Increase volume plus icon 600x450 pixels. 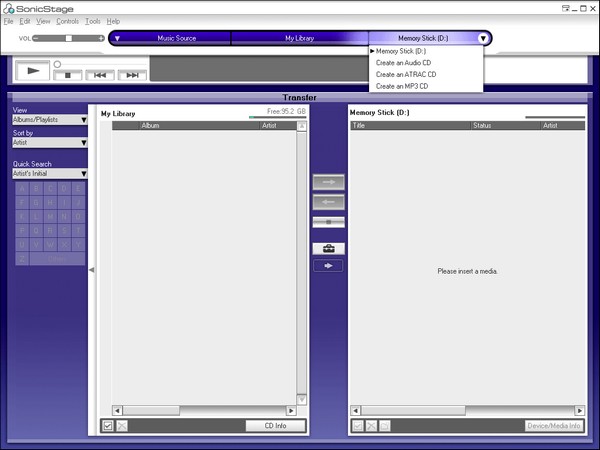(101, 38)
